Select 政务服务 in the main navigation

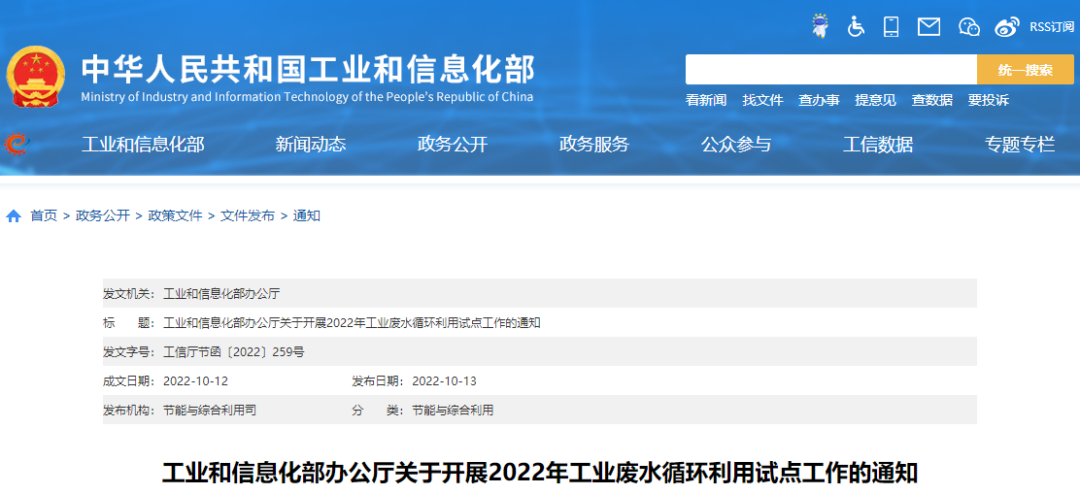pyautogui.click(x=594, y=144)
